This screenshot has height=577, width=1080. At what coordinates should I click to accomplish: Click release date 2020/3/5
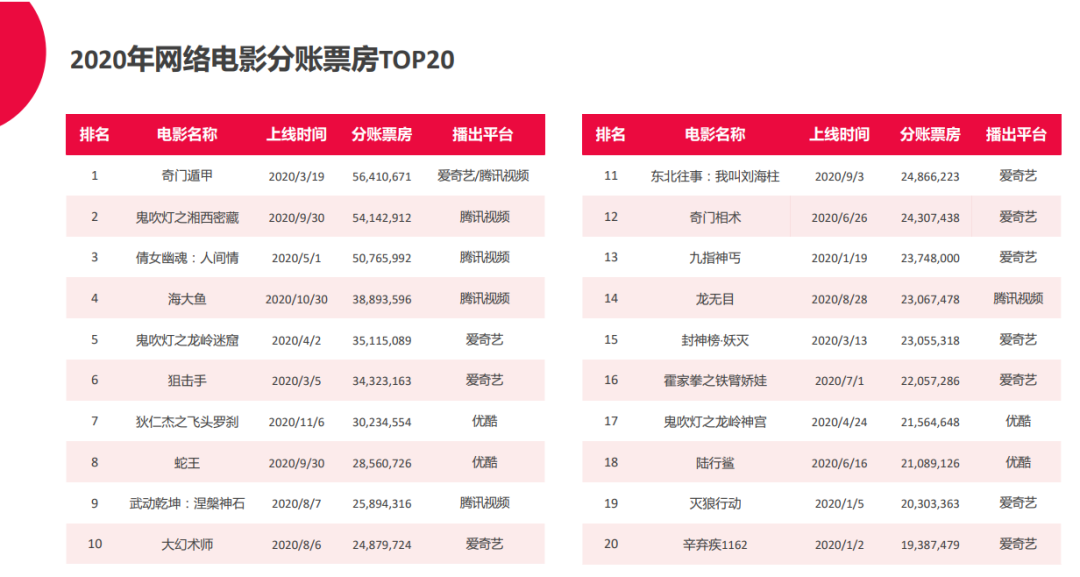[x=296, y=381]
